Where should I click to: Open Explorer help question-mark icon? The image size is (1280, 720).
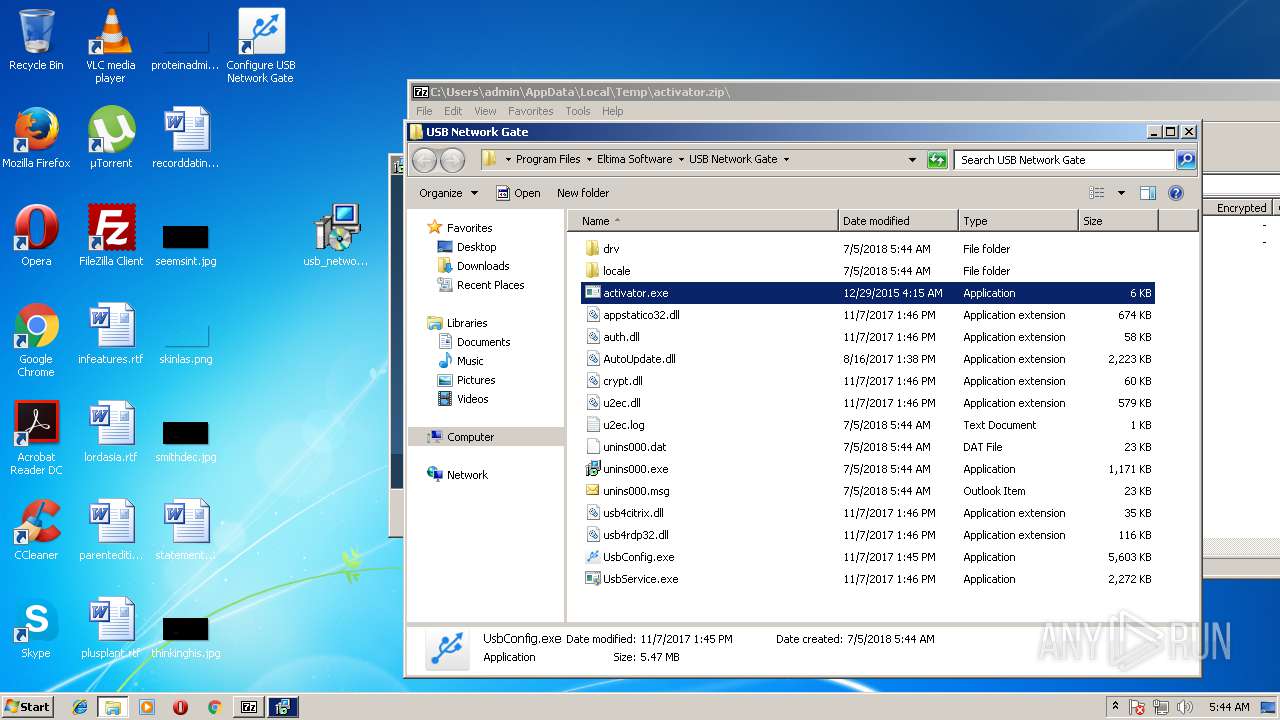[x=1176, y=193]
